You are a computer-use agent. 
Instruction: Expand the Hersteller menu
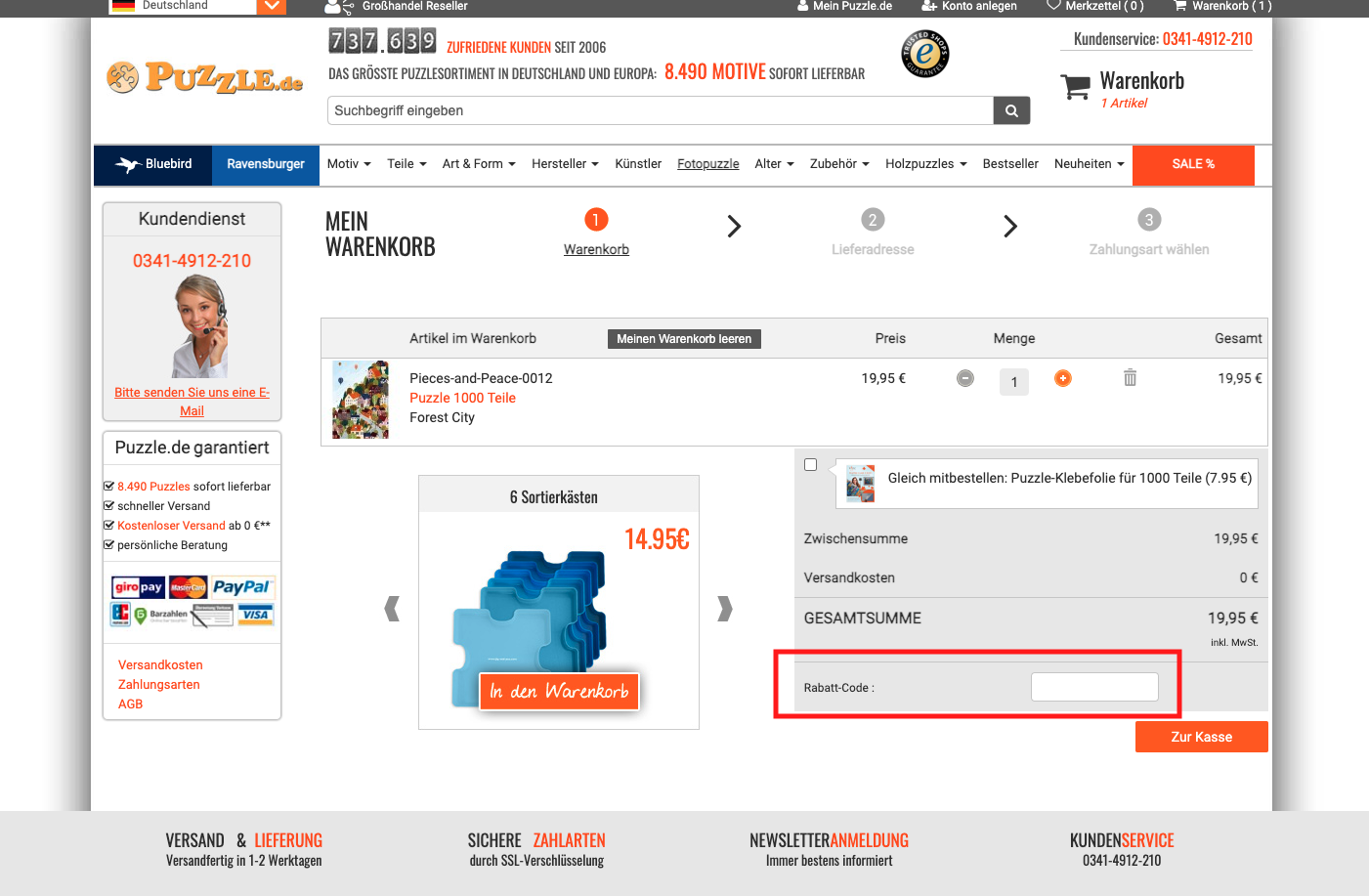click(x=565, y=164)
